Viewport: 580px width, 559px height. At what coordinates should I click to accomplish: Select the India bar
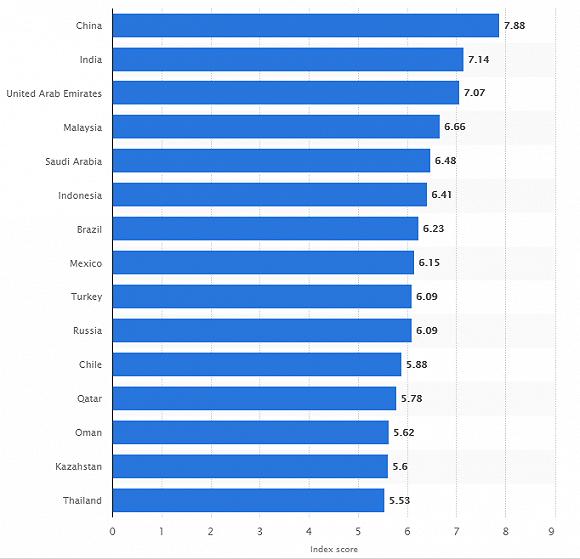288,59
